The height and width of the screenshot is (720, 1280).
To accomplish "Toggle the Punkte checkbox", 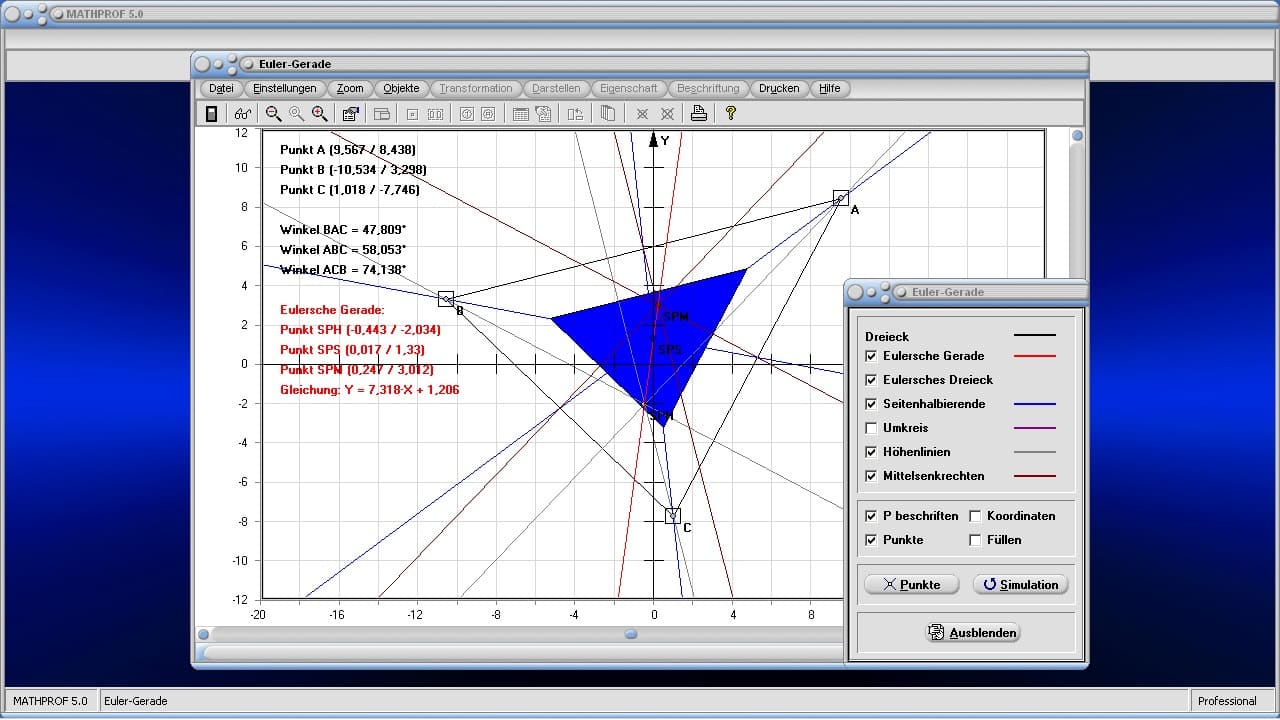I will [x=871, y=540].
